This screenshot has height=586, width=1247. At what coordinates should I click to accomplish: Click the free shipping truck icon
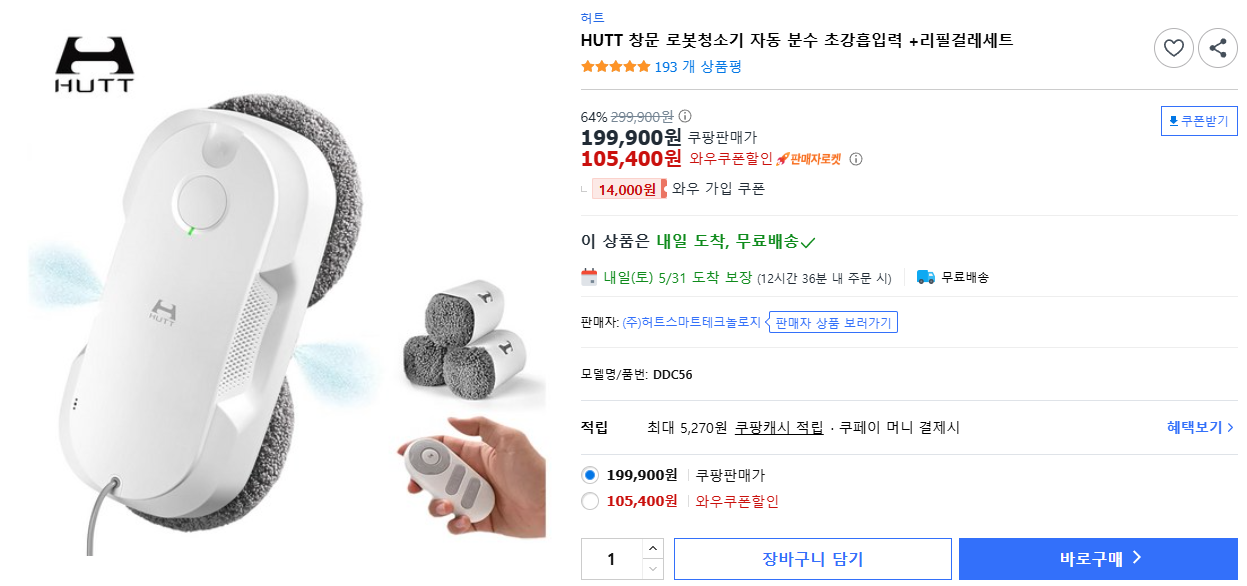pos(924,277)
